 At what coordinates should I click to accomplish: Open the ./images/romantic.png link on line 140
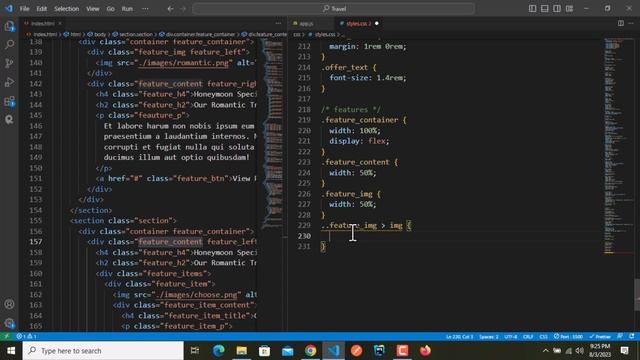click(x=185, y=62)
